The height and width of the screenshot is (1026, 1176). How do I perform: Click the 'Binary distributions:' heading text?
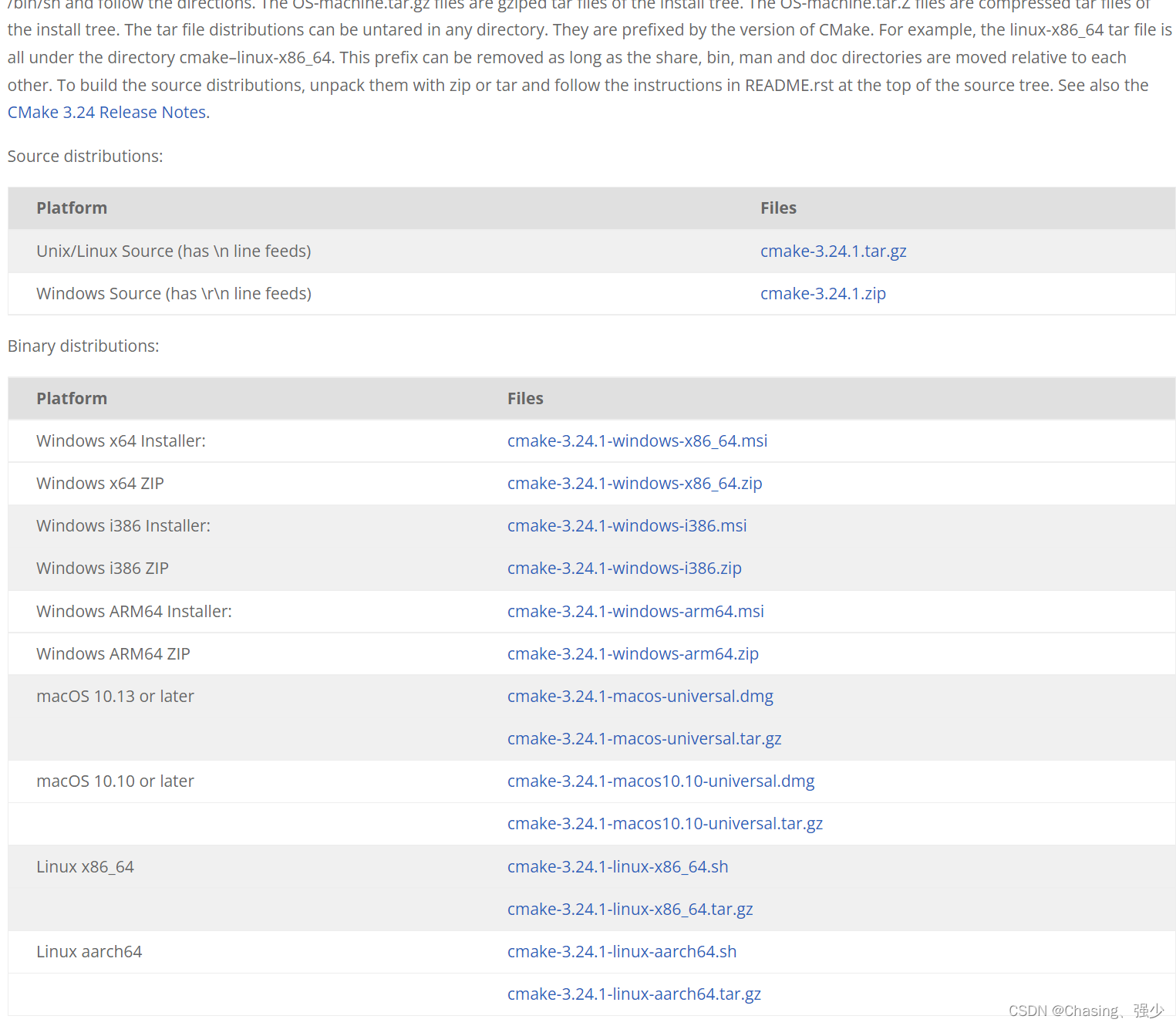point(83,346)
